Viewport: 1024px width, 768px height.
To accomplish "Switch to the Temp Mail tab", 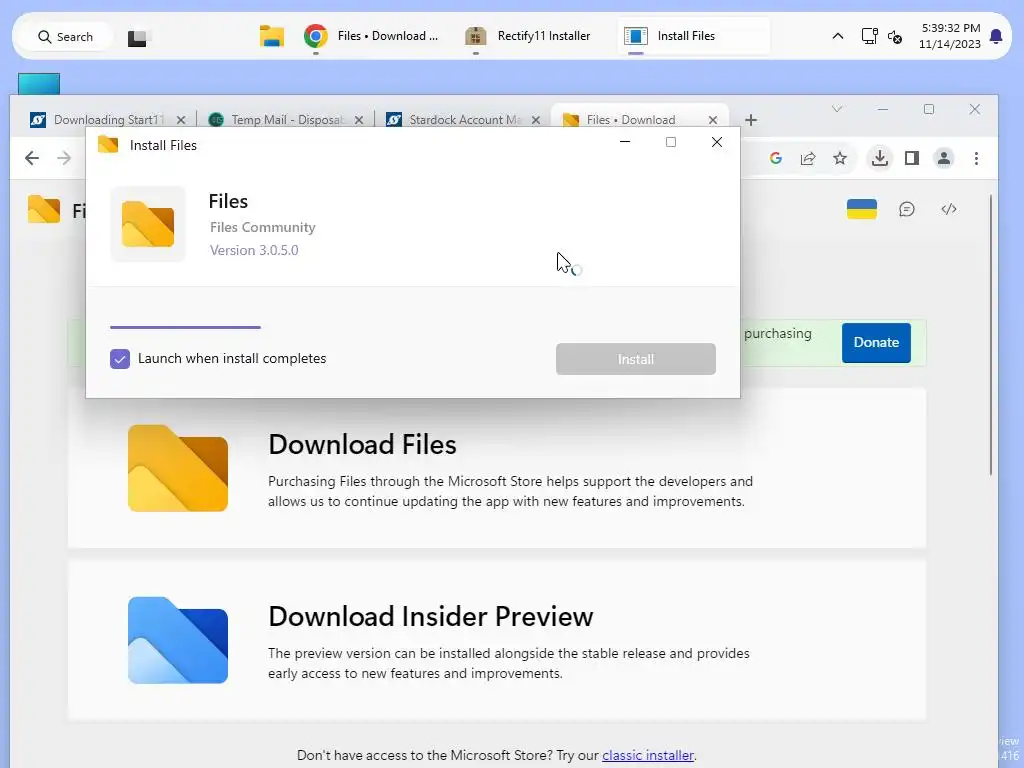I will pos(285,120).
